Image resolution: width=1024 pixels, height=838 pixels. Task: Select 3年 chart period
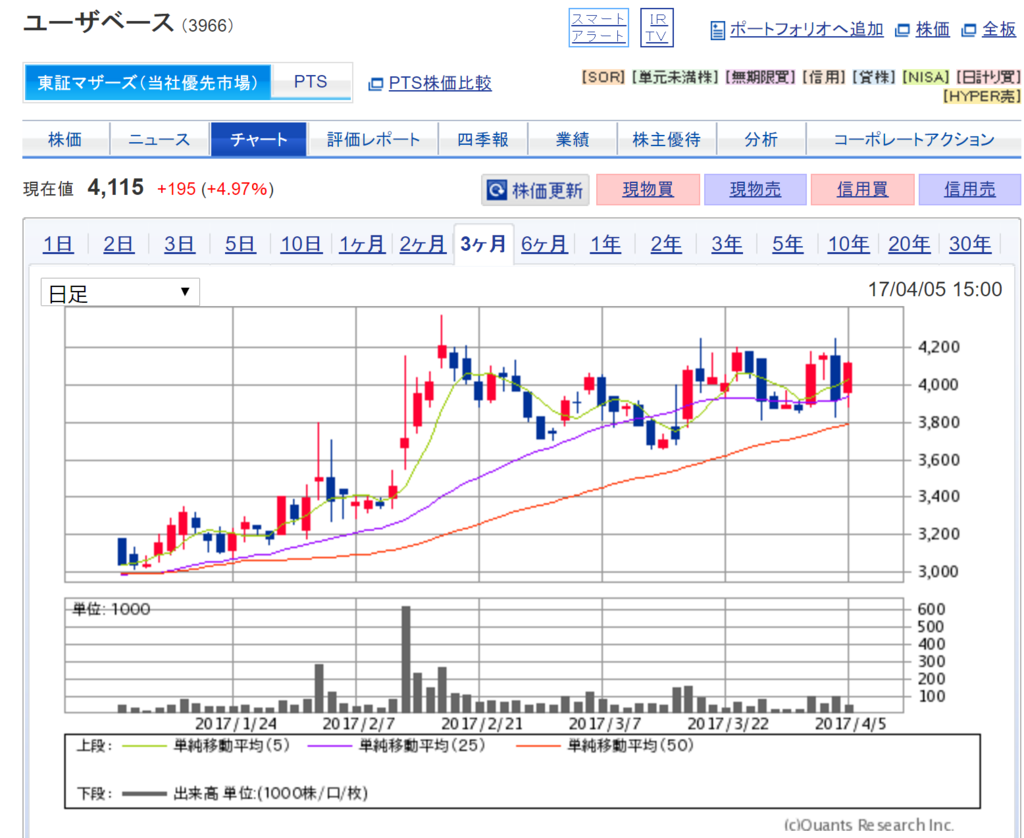[726, 244]
